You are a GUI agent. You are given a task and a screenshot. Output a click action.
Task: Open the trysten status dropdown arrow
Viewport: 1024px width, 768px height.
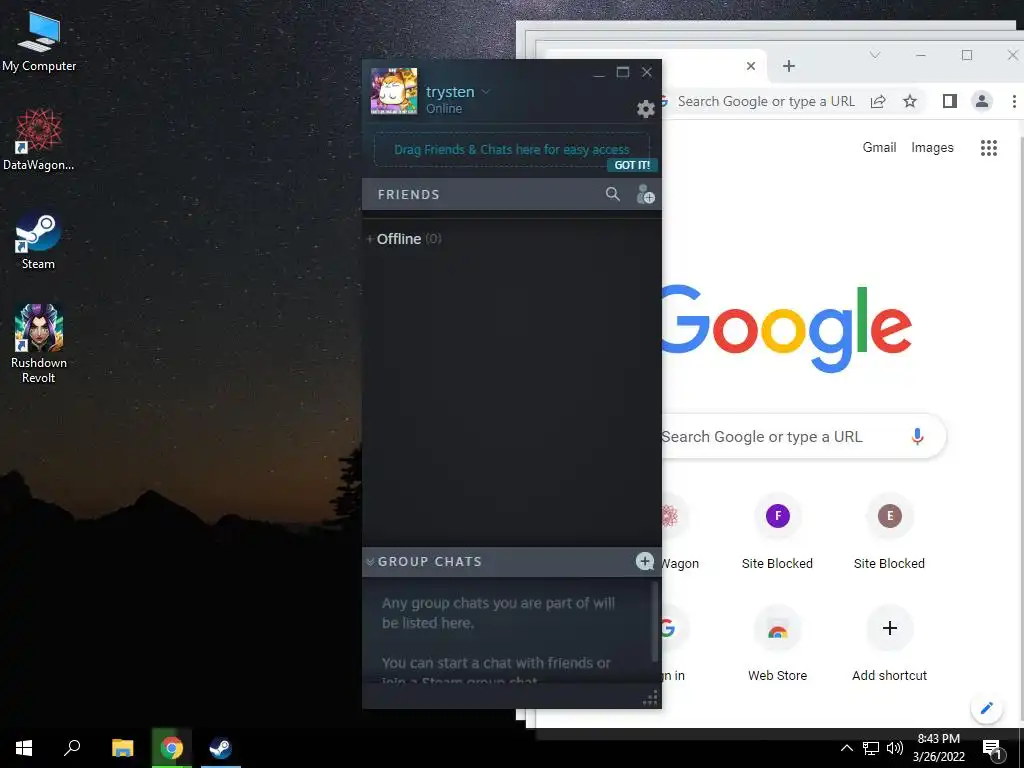click(x=485, y=92)
